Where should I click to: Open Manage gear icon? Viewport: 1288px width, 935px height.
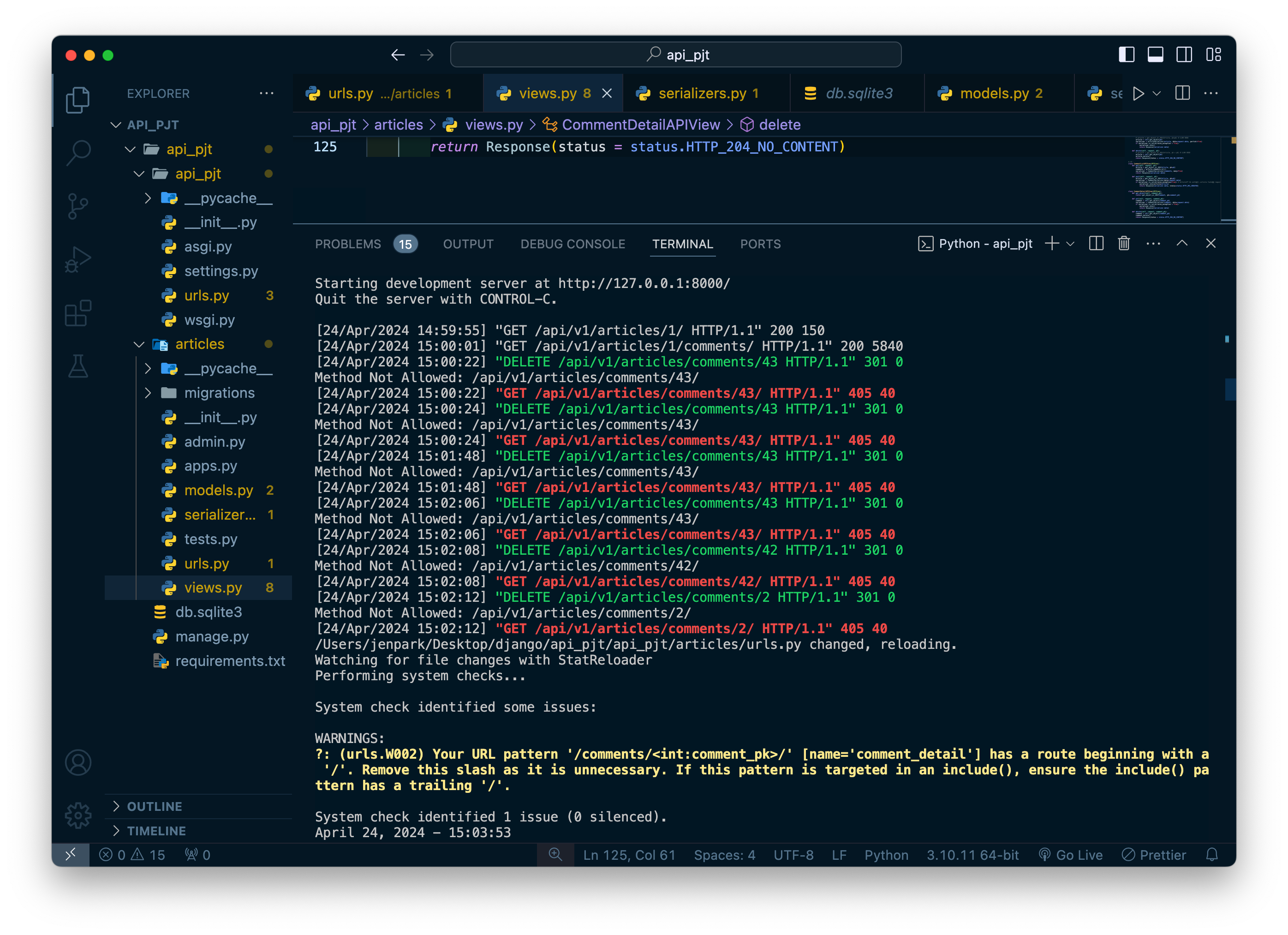78,816
